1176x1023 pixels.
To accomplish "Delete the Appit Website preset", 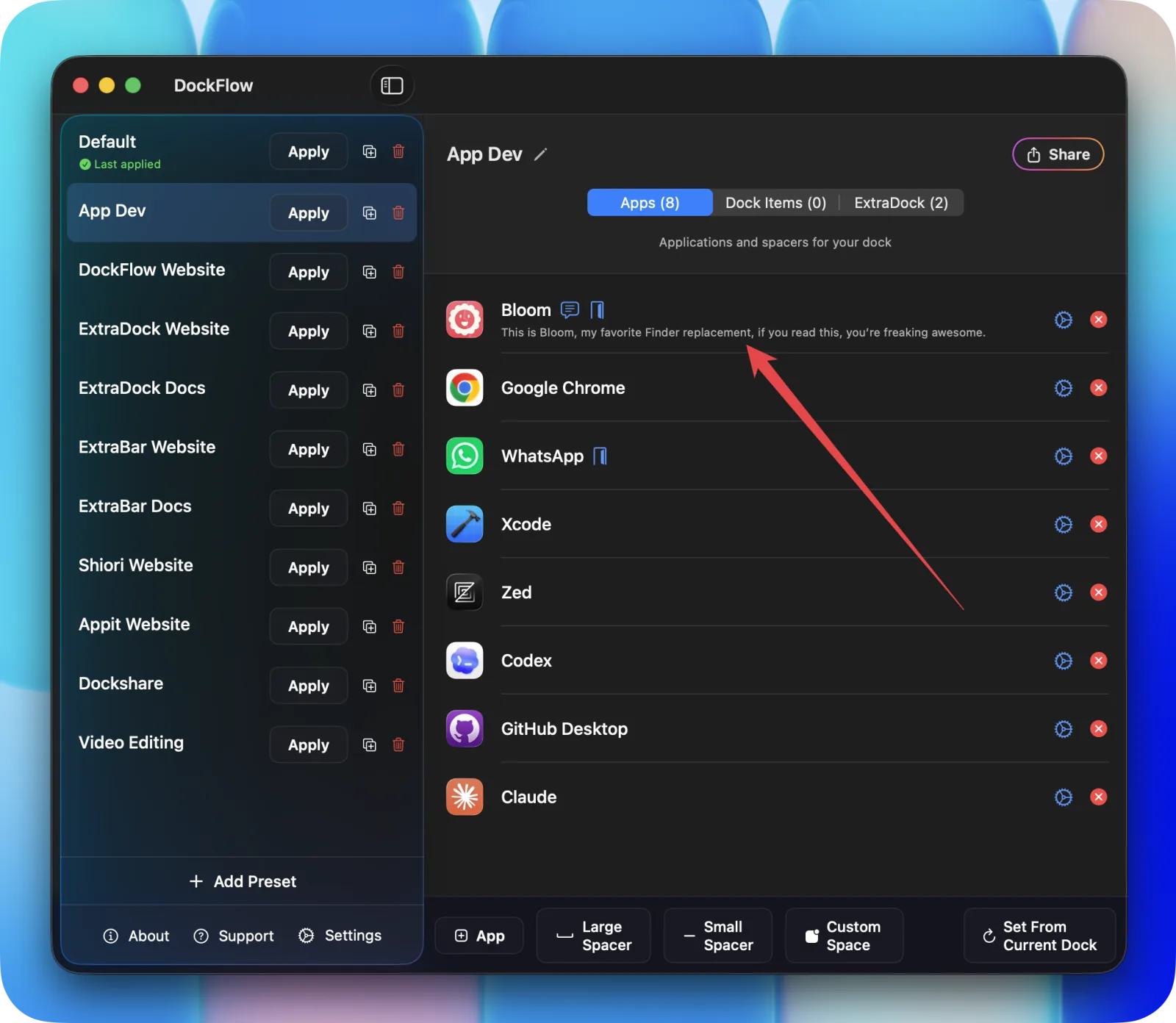I will click(x=398, y=627).
